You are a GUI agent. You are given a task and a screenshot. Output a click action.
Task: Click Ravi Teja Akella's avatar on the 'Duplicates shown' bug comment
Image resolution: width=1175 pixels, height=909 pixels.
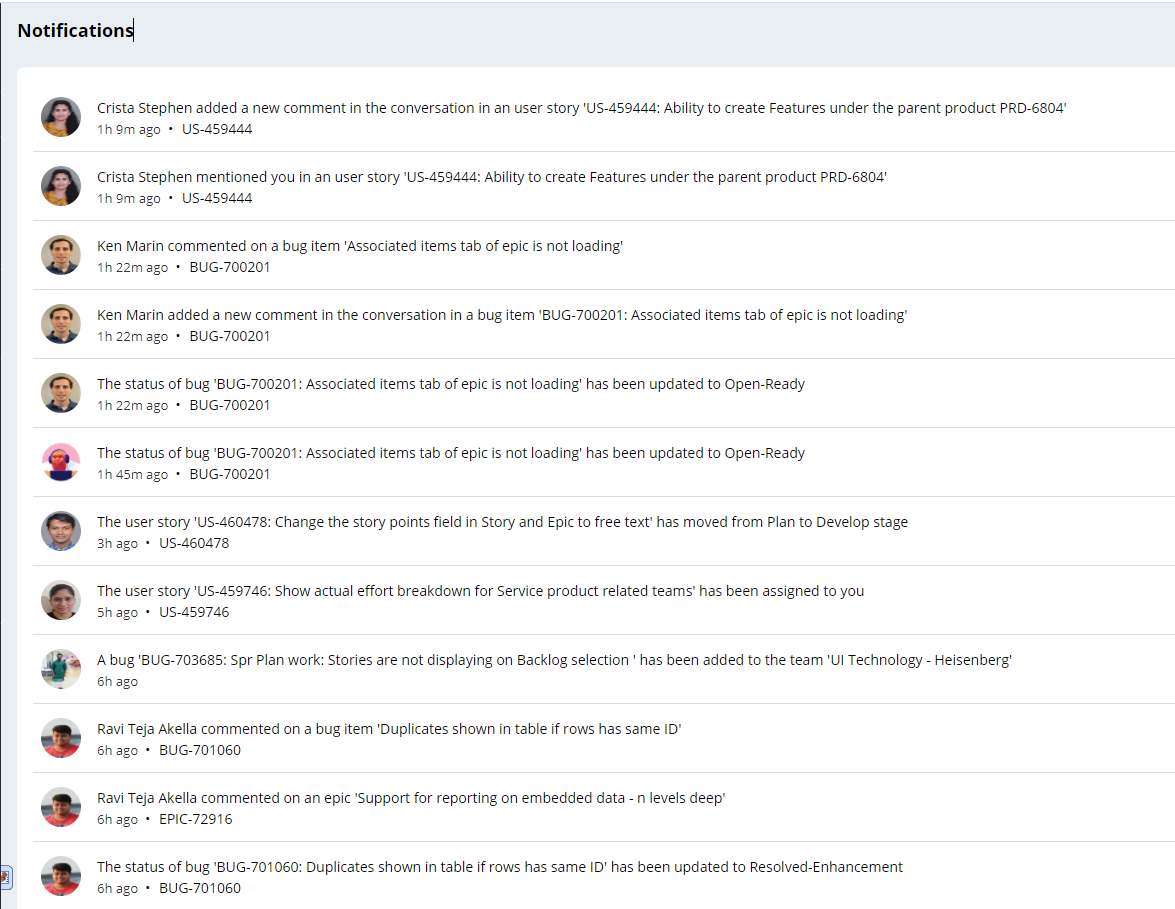(61, 737)
